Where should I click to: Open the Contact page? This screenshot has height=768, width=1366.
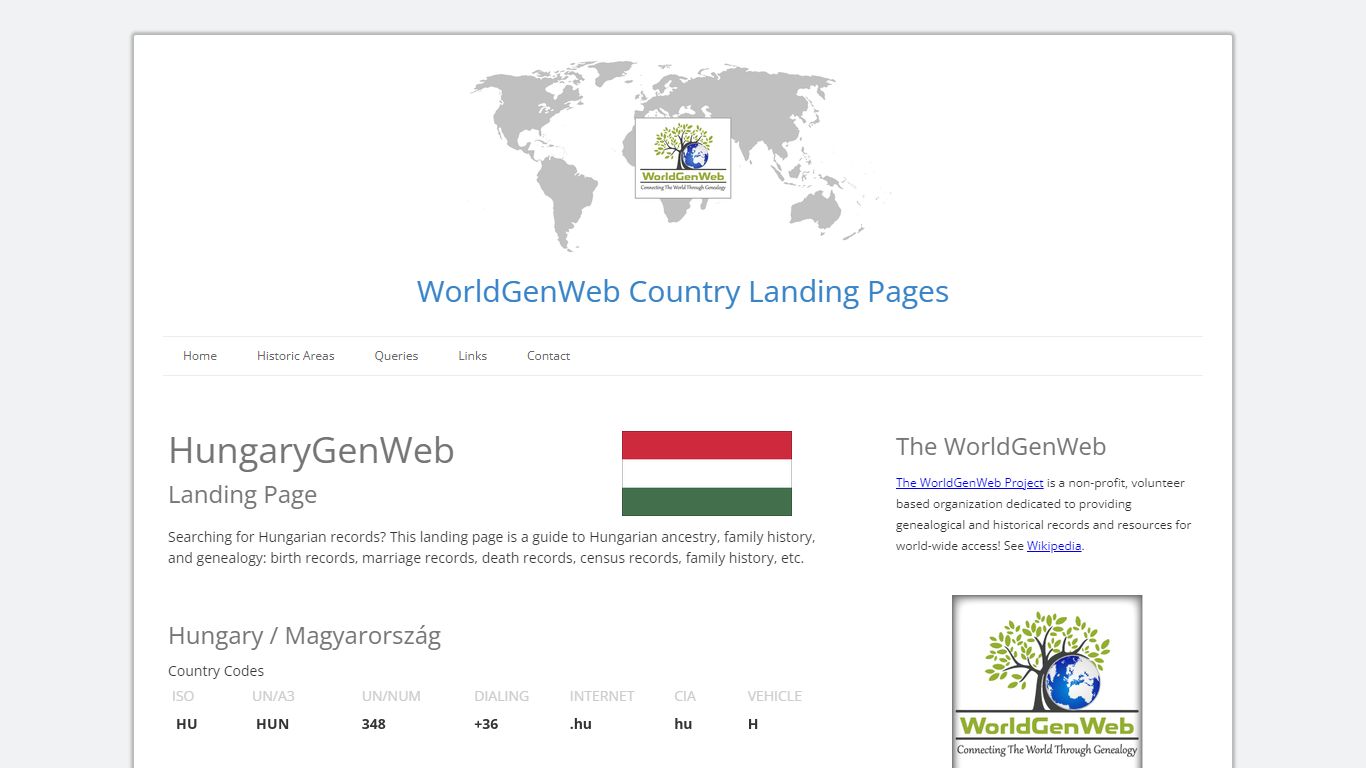(548, 356)
